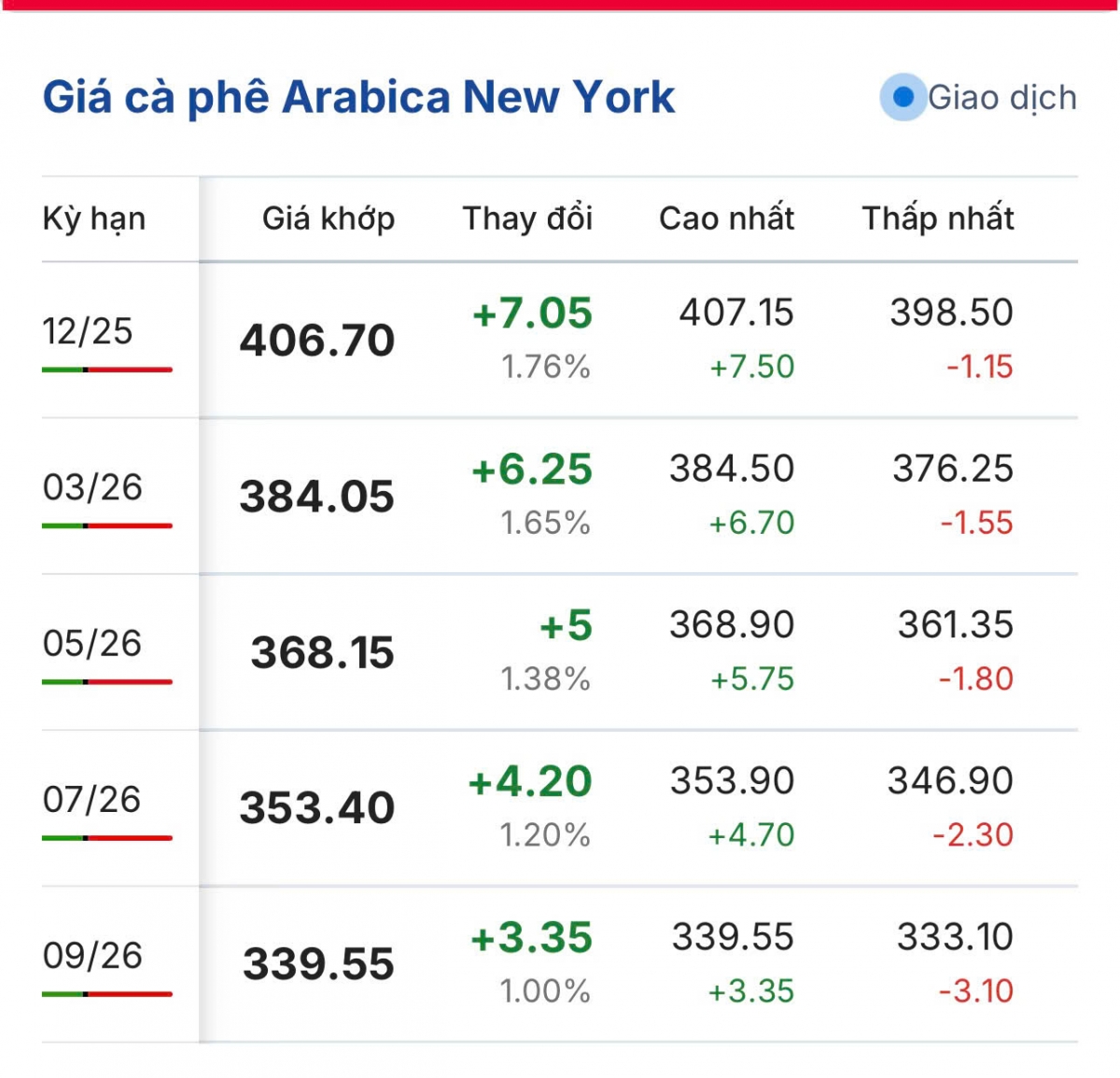Screen dimensions: 1120x1078
Task: Click the Cao nhất column header
Action: point(726,218)
